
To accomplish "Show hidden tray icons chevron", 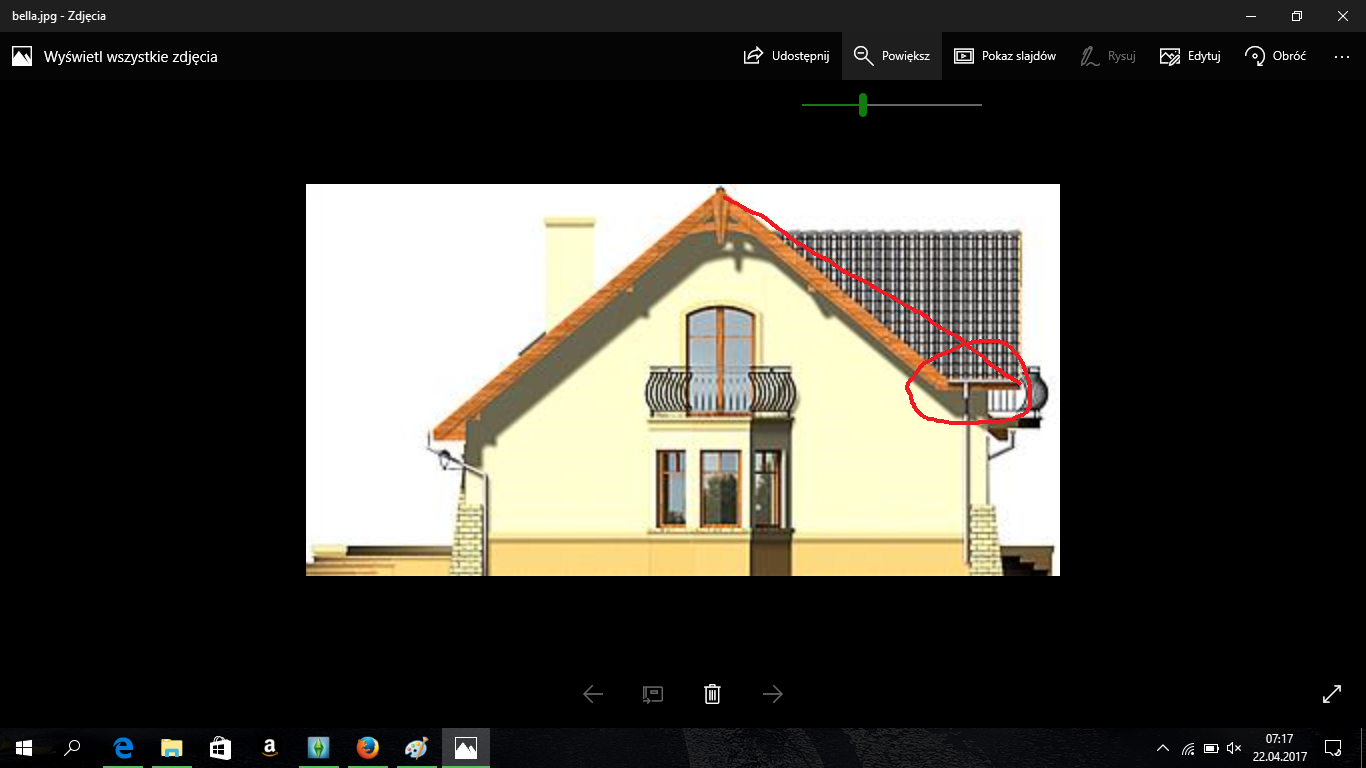I will point(1162,748).
